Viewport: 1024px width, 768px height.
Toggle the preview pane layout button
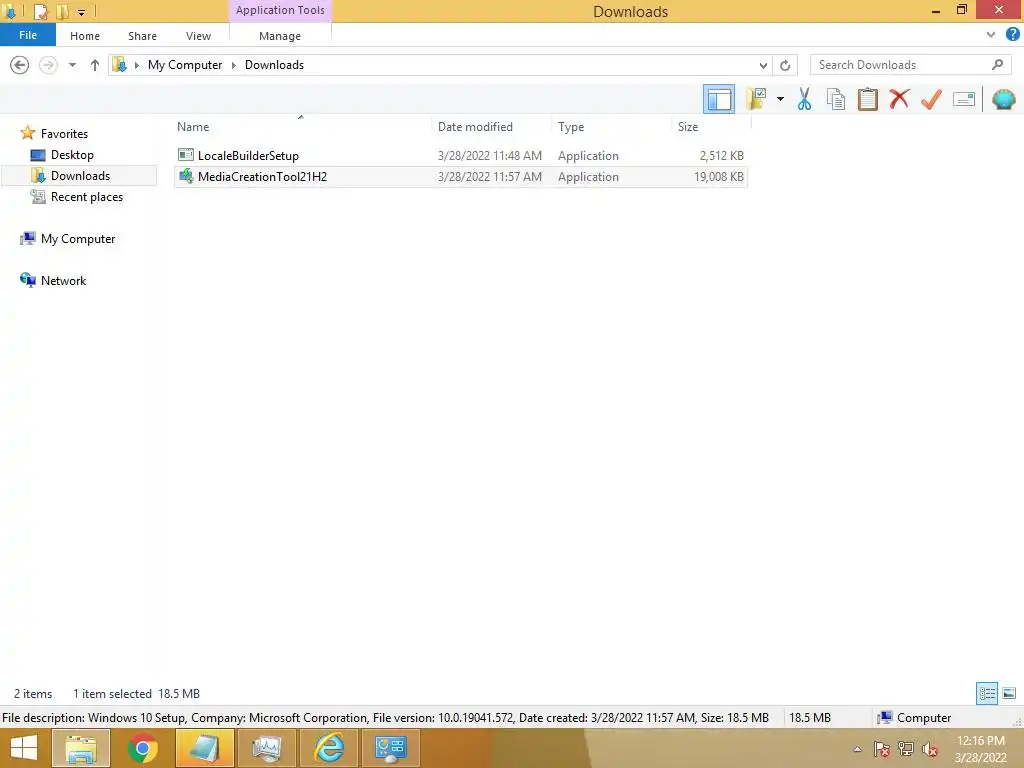tap(718, 99)
